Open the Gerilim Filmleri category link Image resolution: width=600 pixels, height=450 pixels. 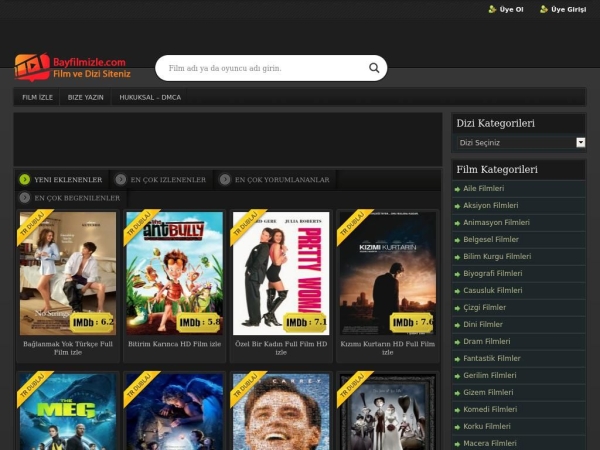point(489,375)
